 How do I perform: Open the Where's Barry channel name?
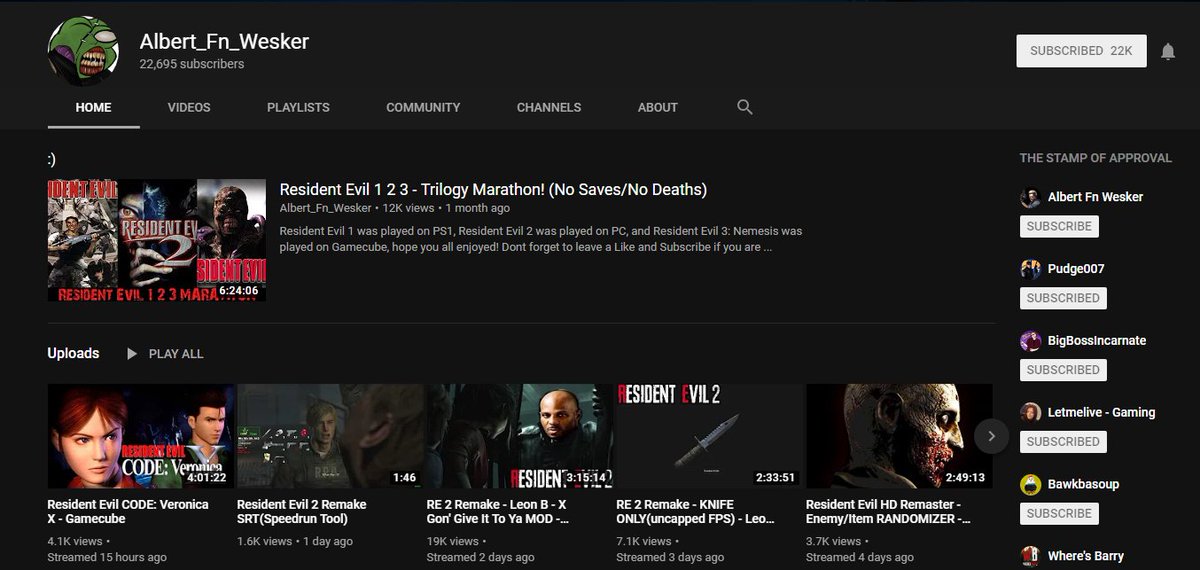pos(1086,556)
